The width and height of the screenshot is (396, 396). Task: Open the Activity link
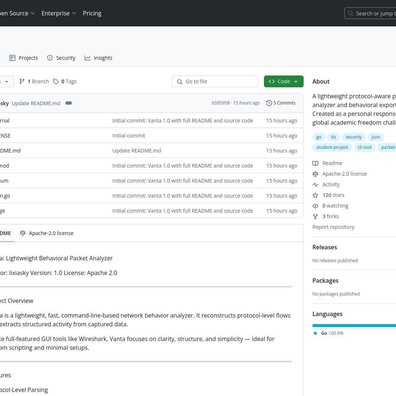331,184
